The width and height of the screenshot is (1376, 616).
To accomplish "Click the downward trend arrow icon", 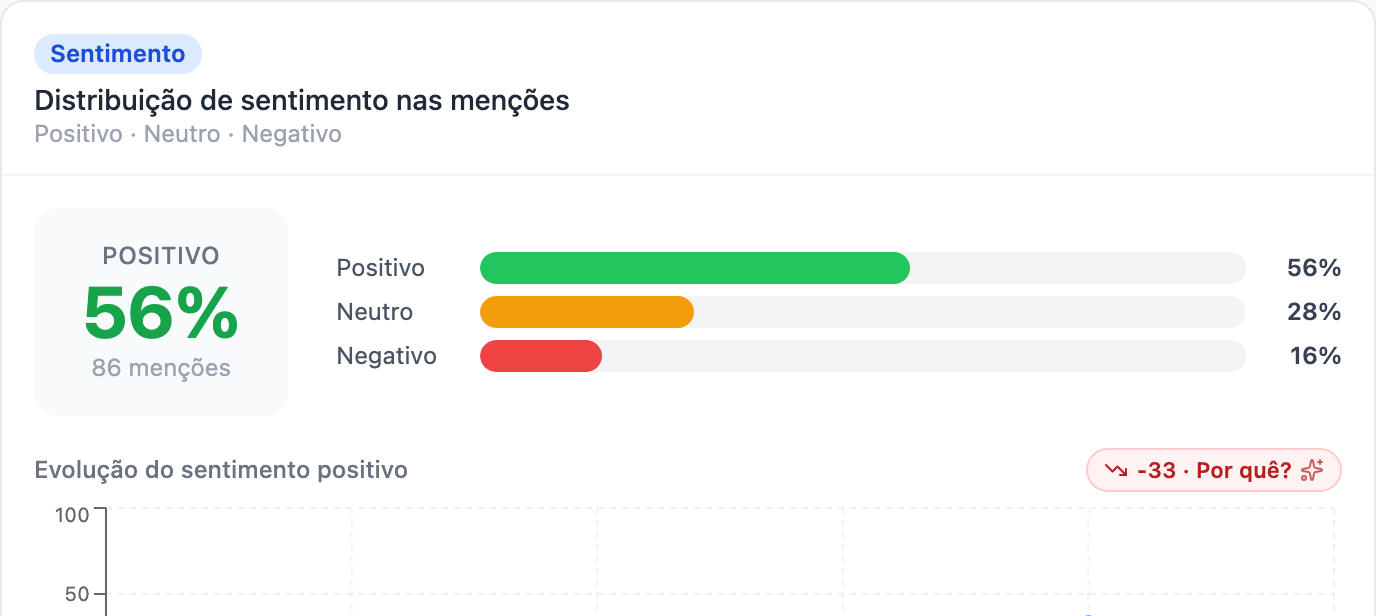I will tap(1115, 470).
